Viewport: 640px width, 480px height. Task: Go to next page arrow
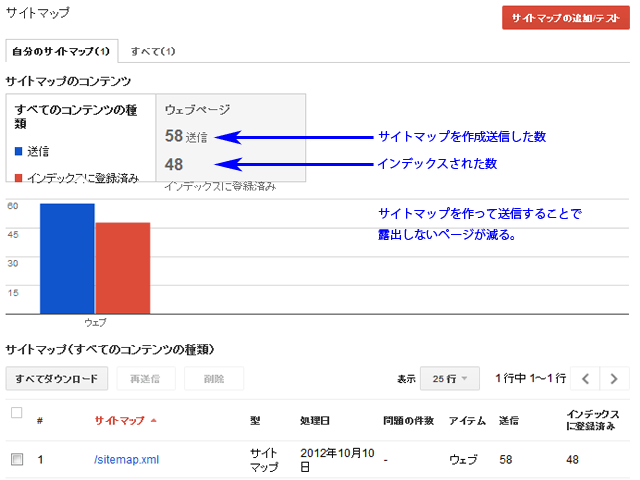pos(614,379)
